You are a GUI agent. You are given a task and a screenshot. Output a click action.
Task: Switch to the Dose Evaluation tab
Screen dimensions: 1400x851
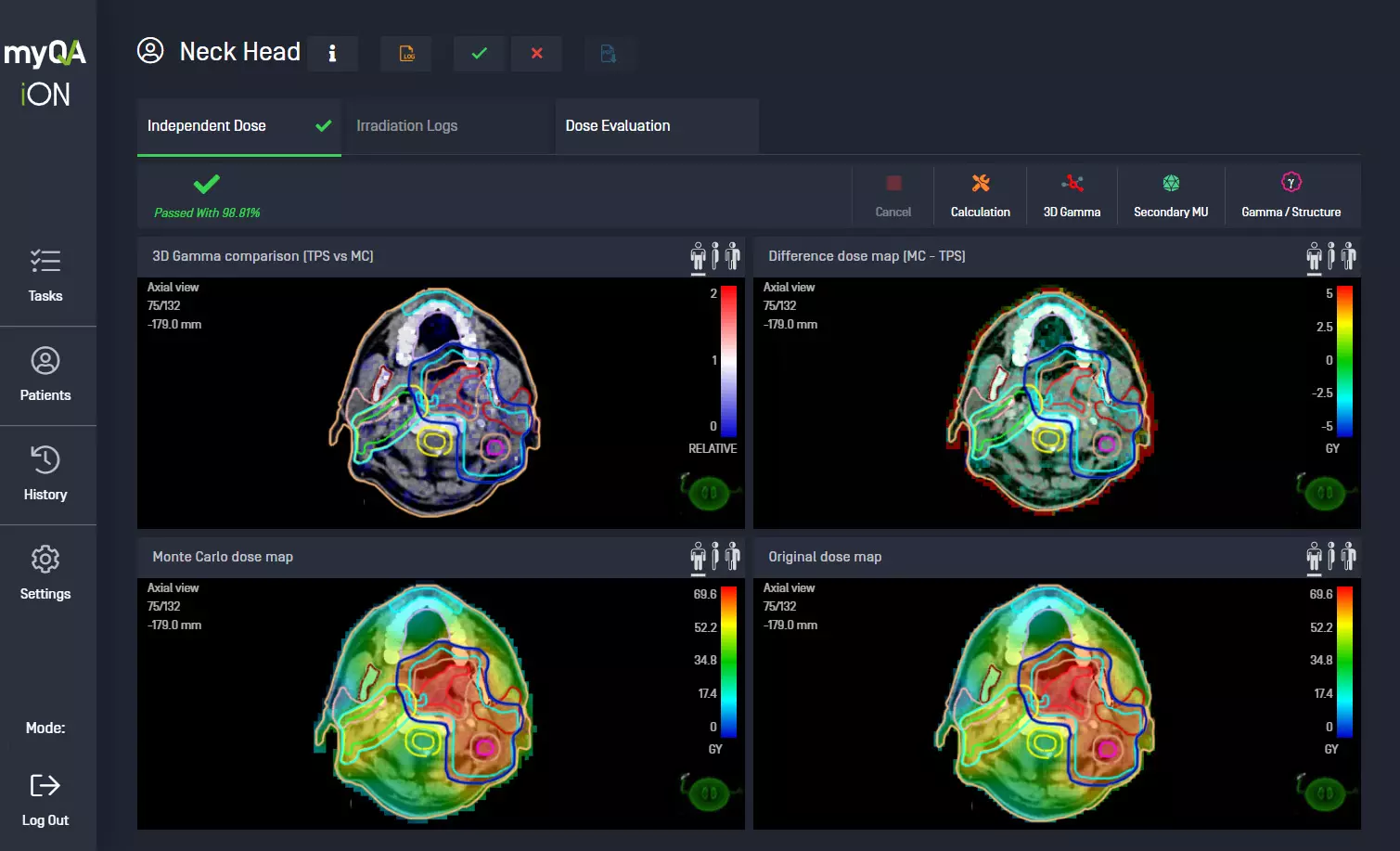[x=618, y=126]
